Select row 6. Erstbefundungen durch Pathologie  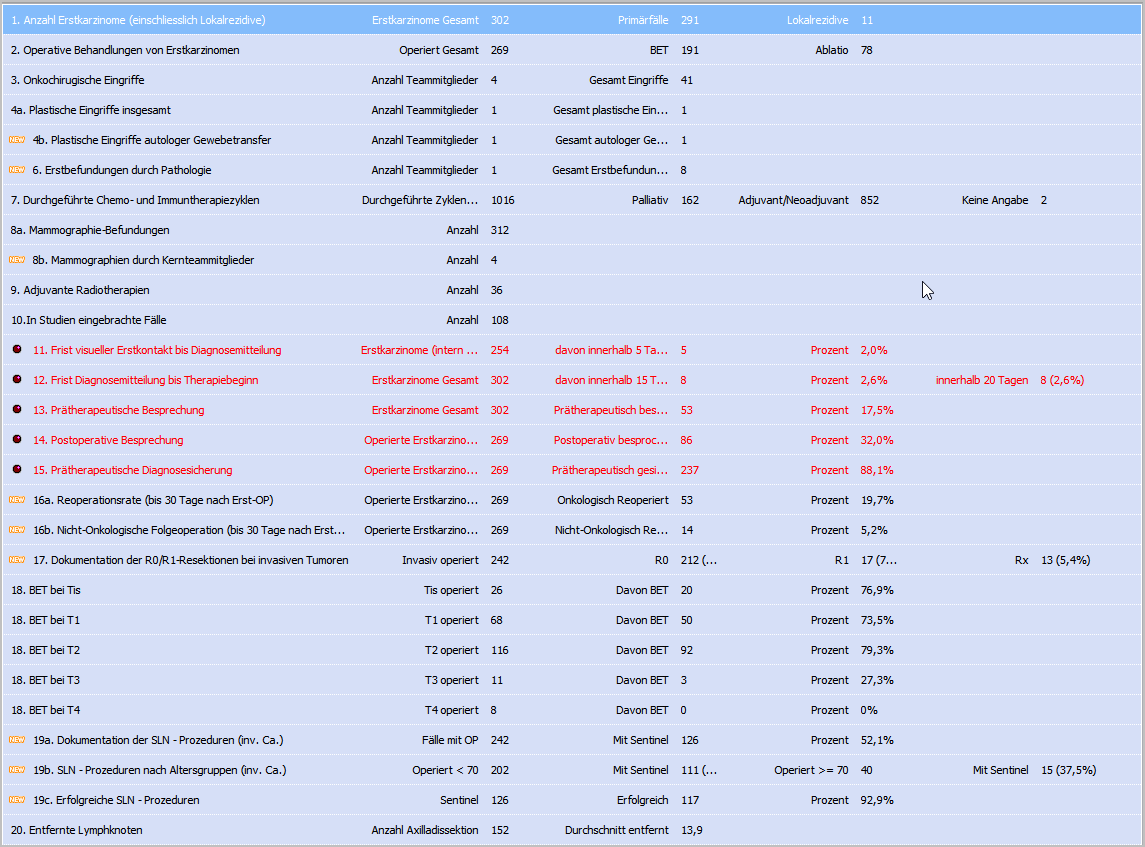(571, 169)
